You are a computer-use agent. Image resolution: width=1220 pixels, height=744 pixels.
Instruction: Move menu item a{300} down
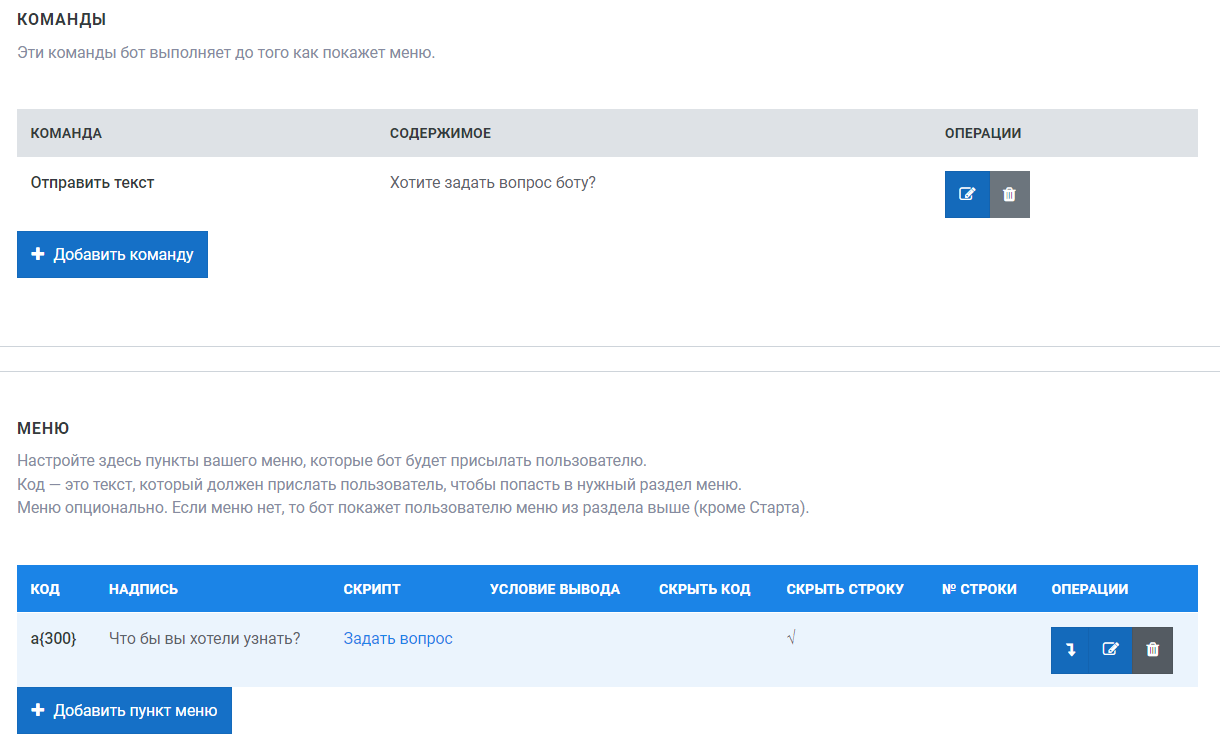[1070, 650]
